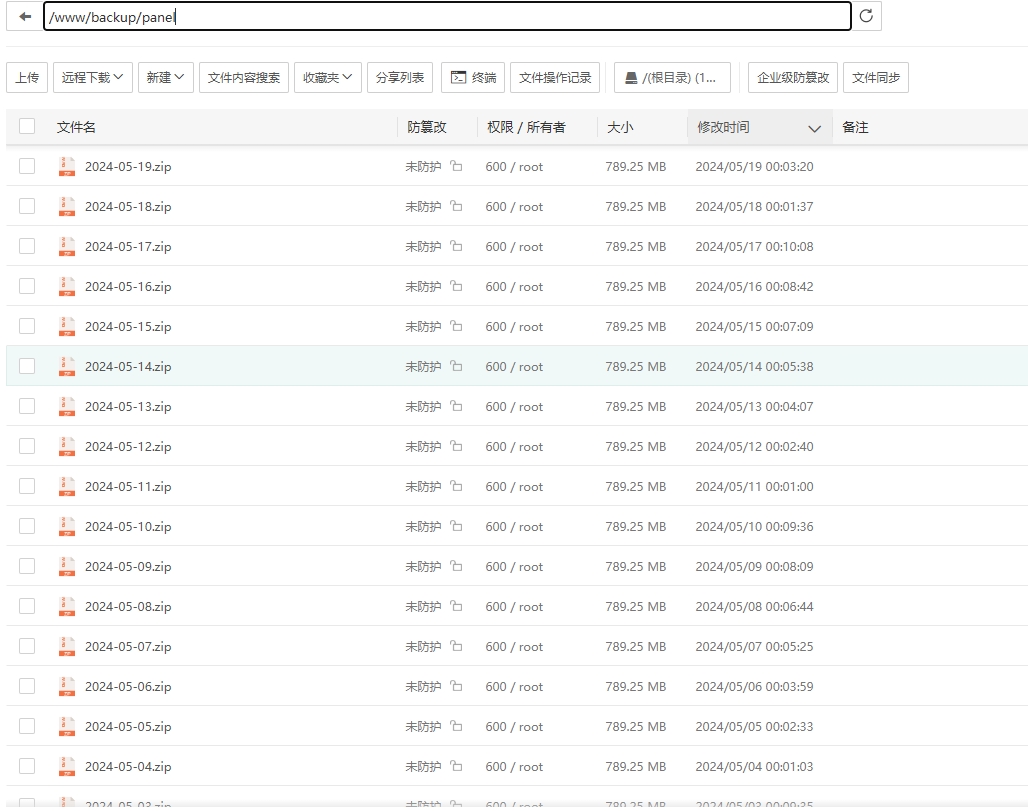Image resolution: width=1028 pixels, height=811 pixels.
Task: Sort by the 修改时间 column
Action: tap(759, 127)
